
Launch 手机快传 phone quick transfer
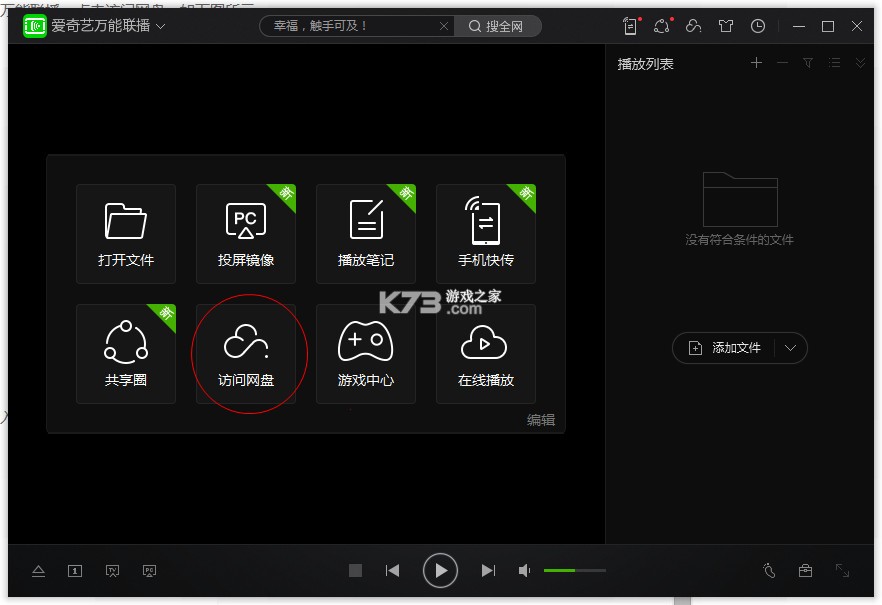pyautogui.click(x=486, y=233)
